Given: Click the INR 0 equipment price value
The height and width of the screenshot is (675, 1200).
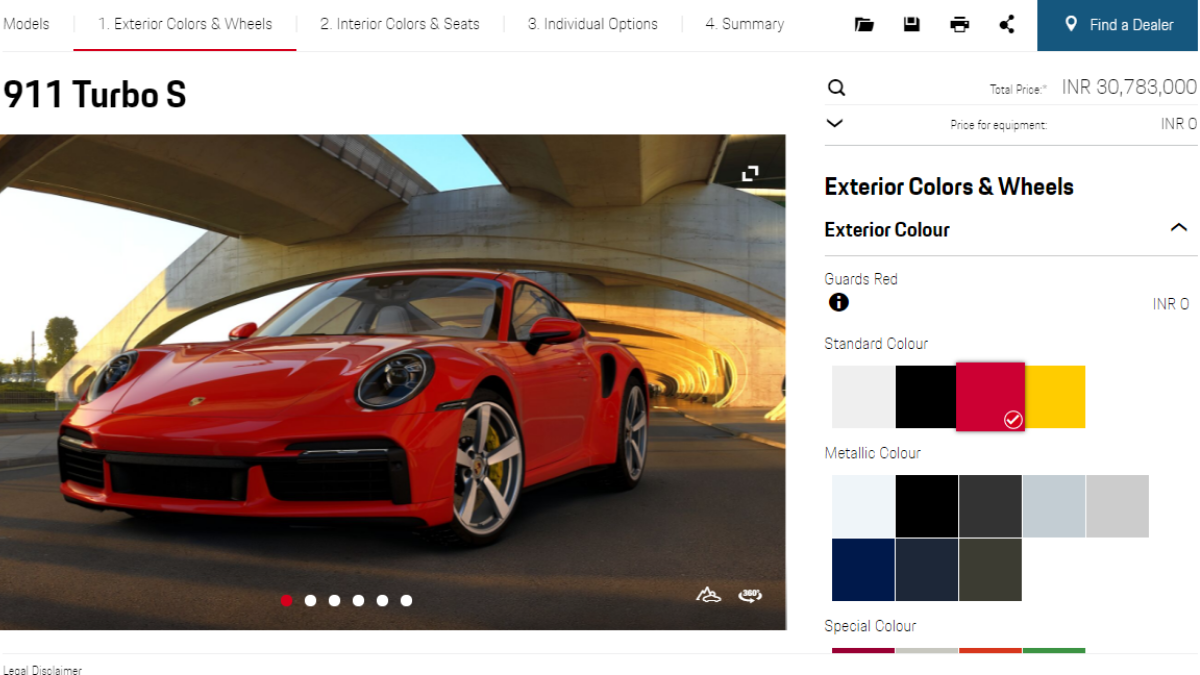Looking at the screenshot, I should [1179, 124].
